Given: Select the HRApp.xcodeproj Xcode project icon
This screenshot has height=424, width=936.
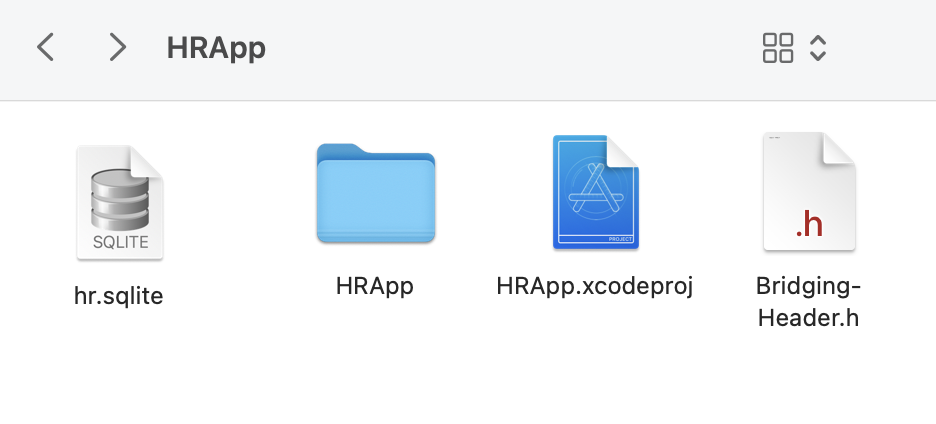Looking at the screenshot, I should (x=595, y=192).
